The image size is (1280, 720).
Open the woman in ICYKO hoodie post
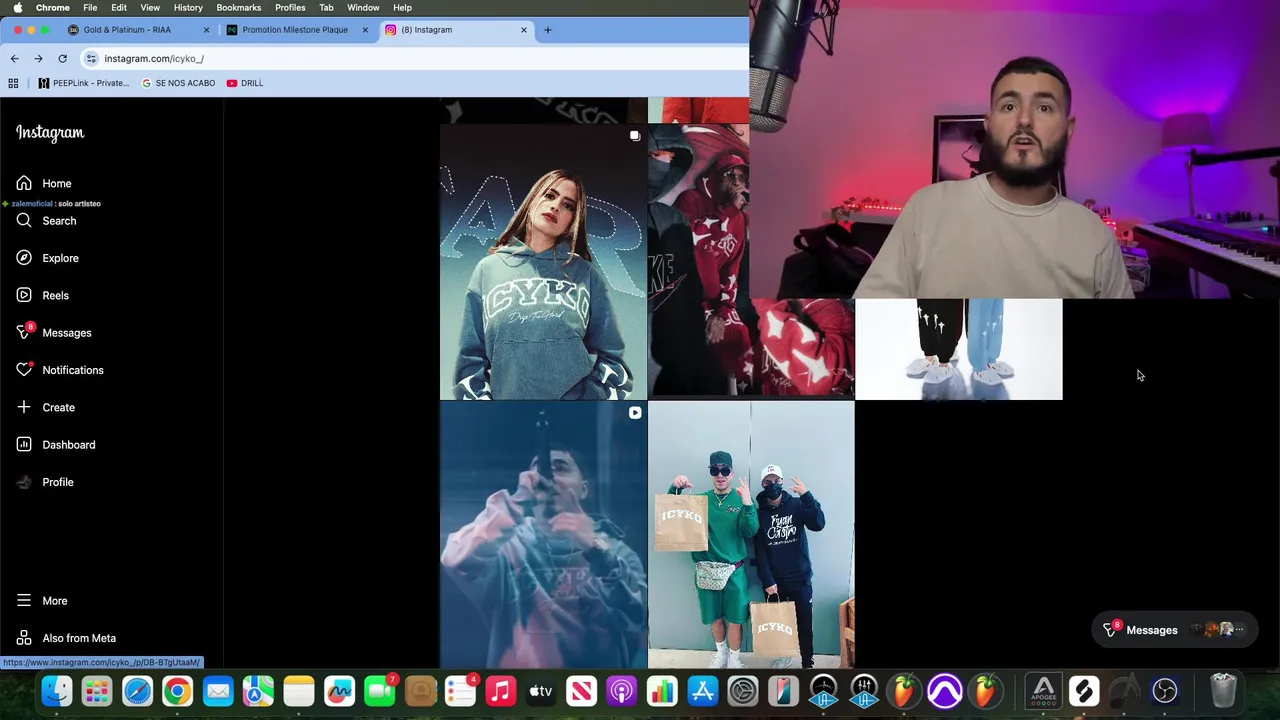[543, 262]
